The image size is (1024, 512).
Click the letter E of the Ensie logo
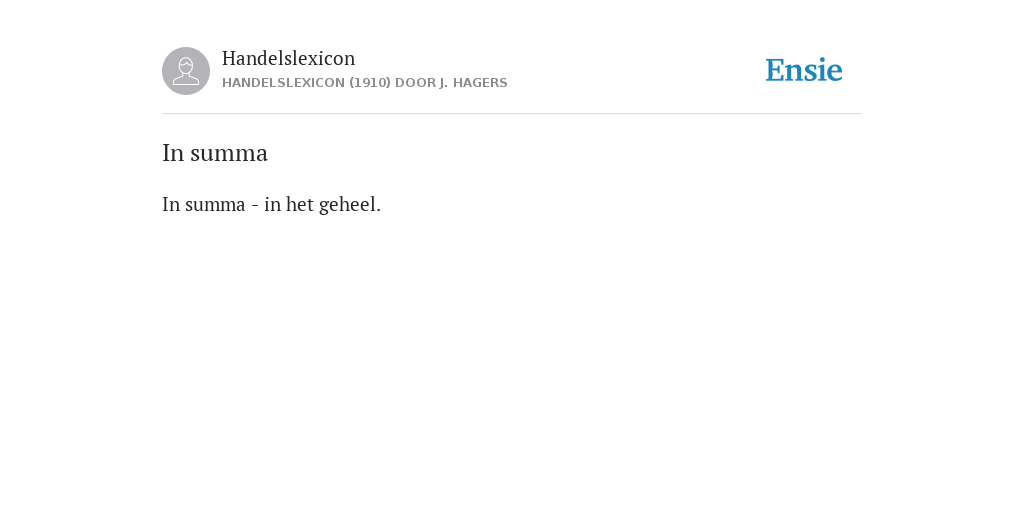point(774,71)
